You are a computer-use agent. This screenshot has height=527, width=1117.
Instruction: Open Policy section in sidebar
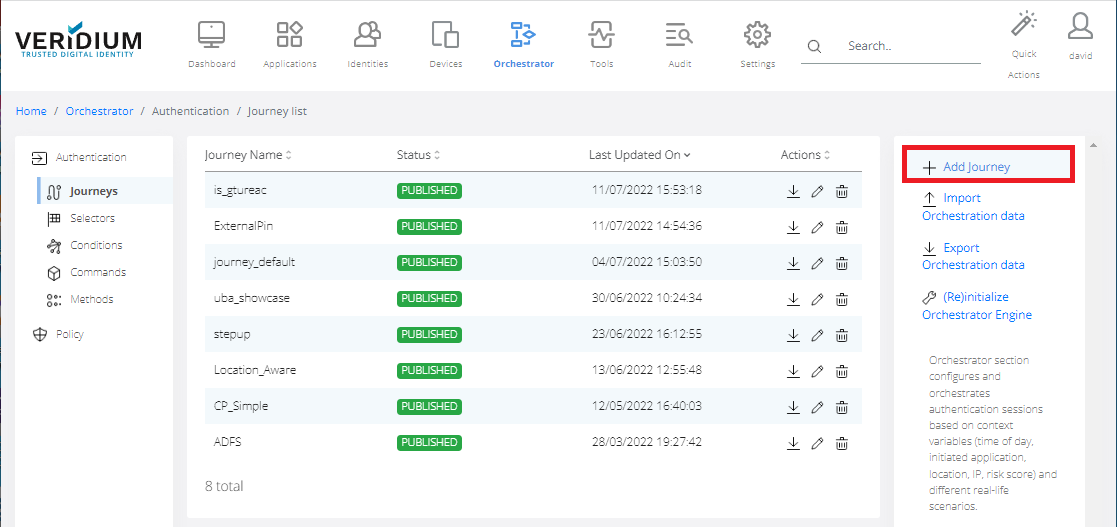tap(70, 334)
